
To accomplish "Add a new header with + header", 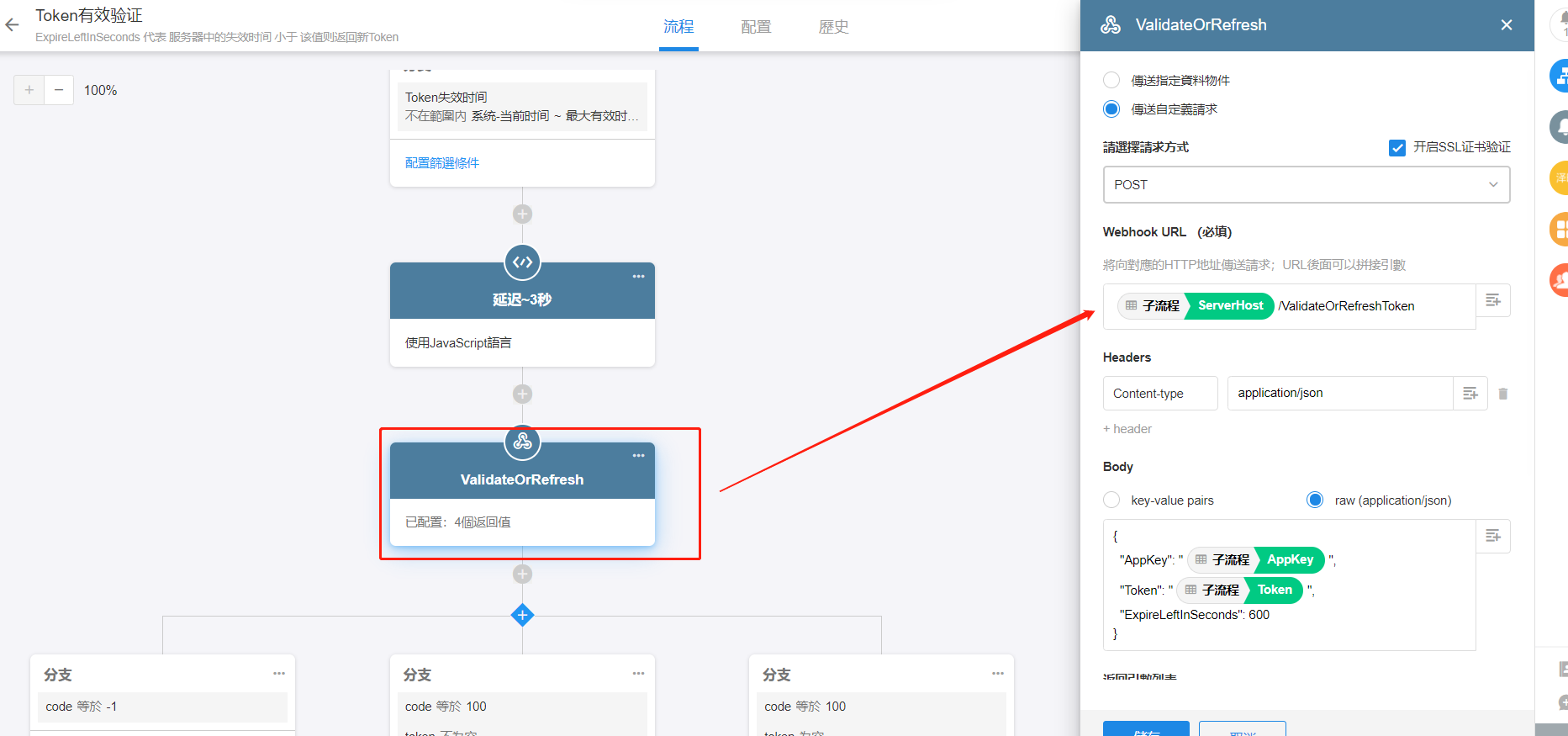I will click(1127, 429).
